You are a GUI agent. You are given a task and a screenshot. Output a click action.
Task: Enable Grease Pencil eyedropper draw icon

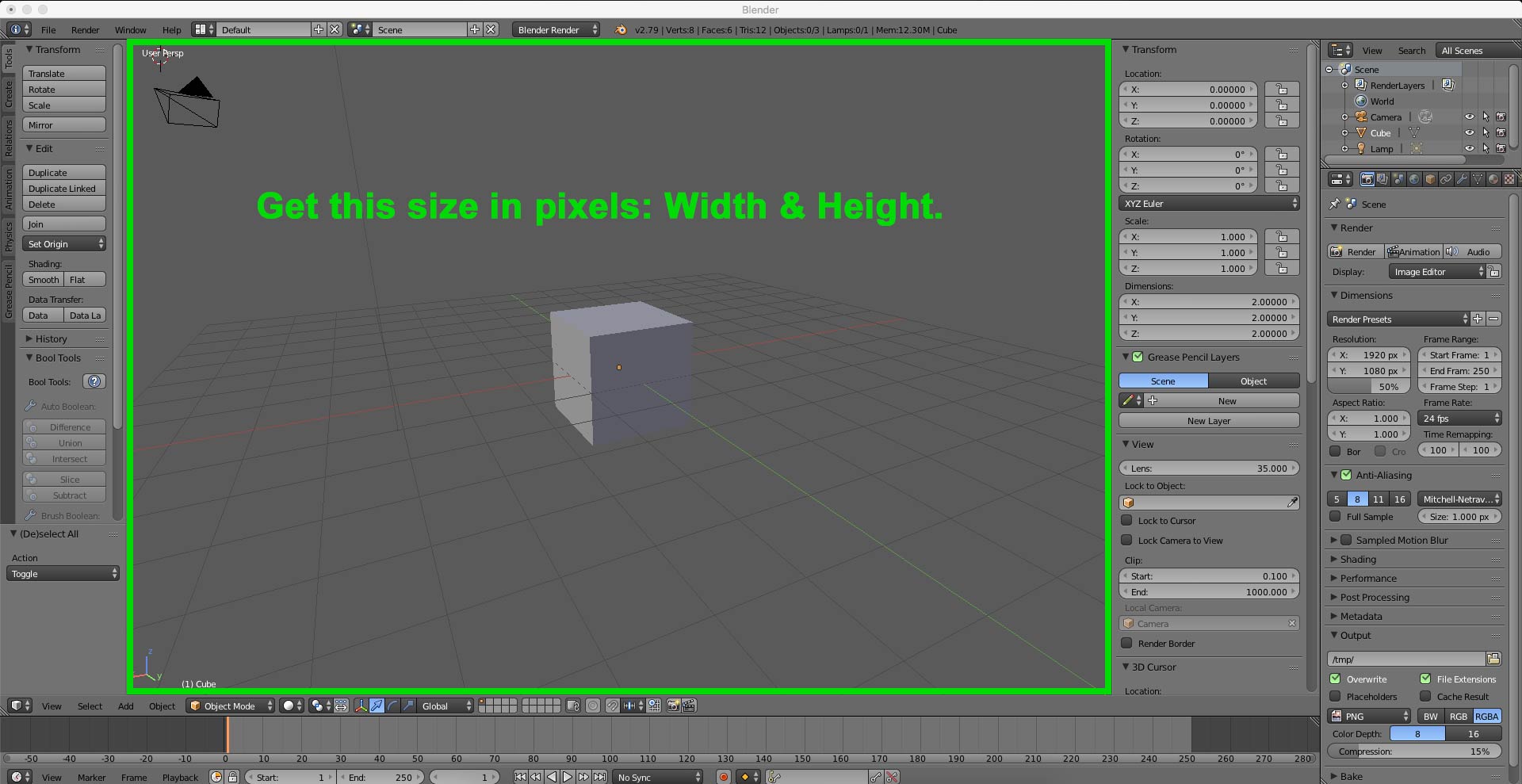click(x=1130, y=400)
